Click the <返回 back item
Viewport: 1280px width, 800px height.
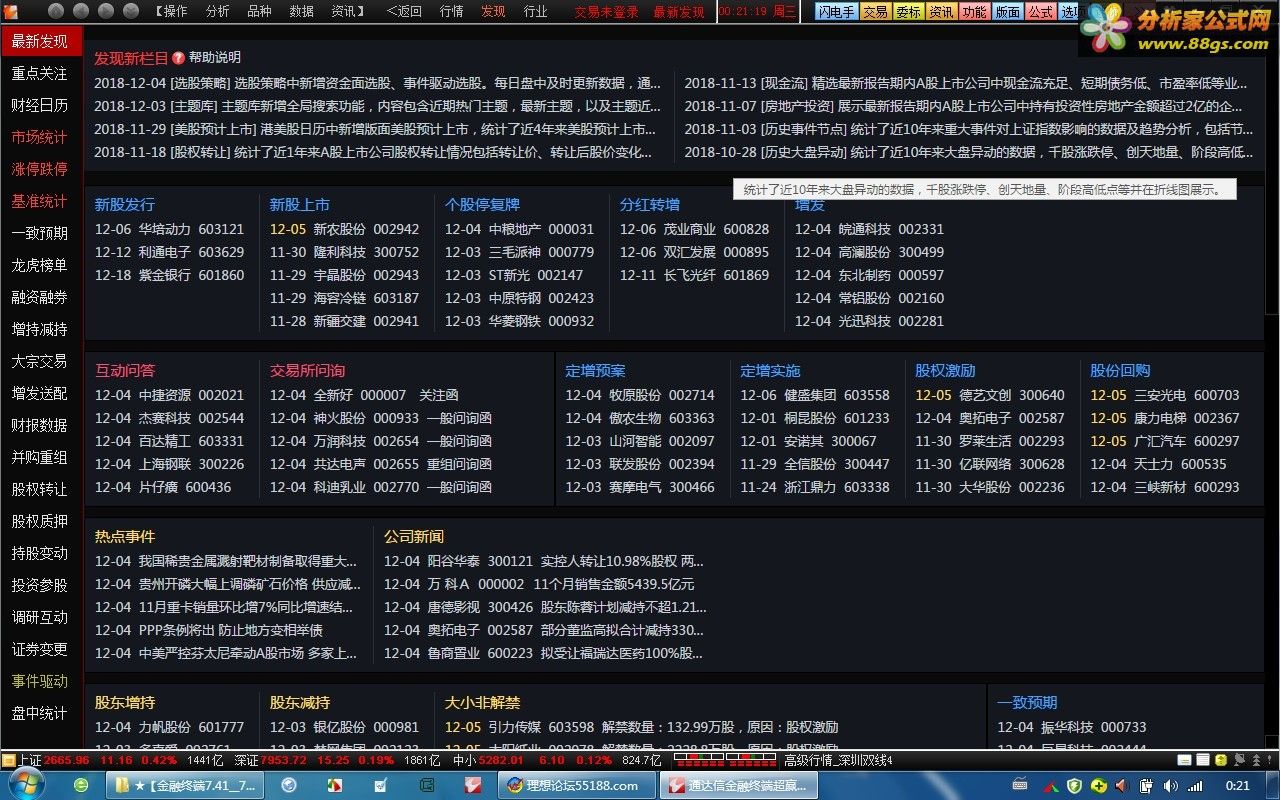pyautogui.click(x=404, y=11)
